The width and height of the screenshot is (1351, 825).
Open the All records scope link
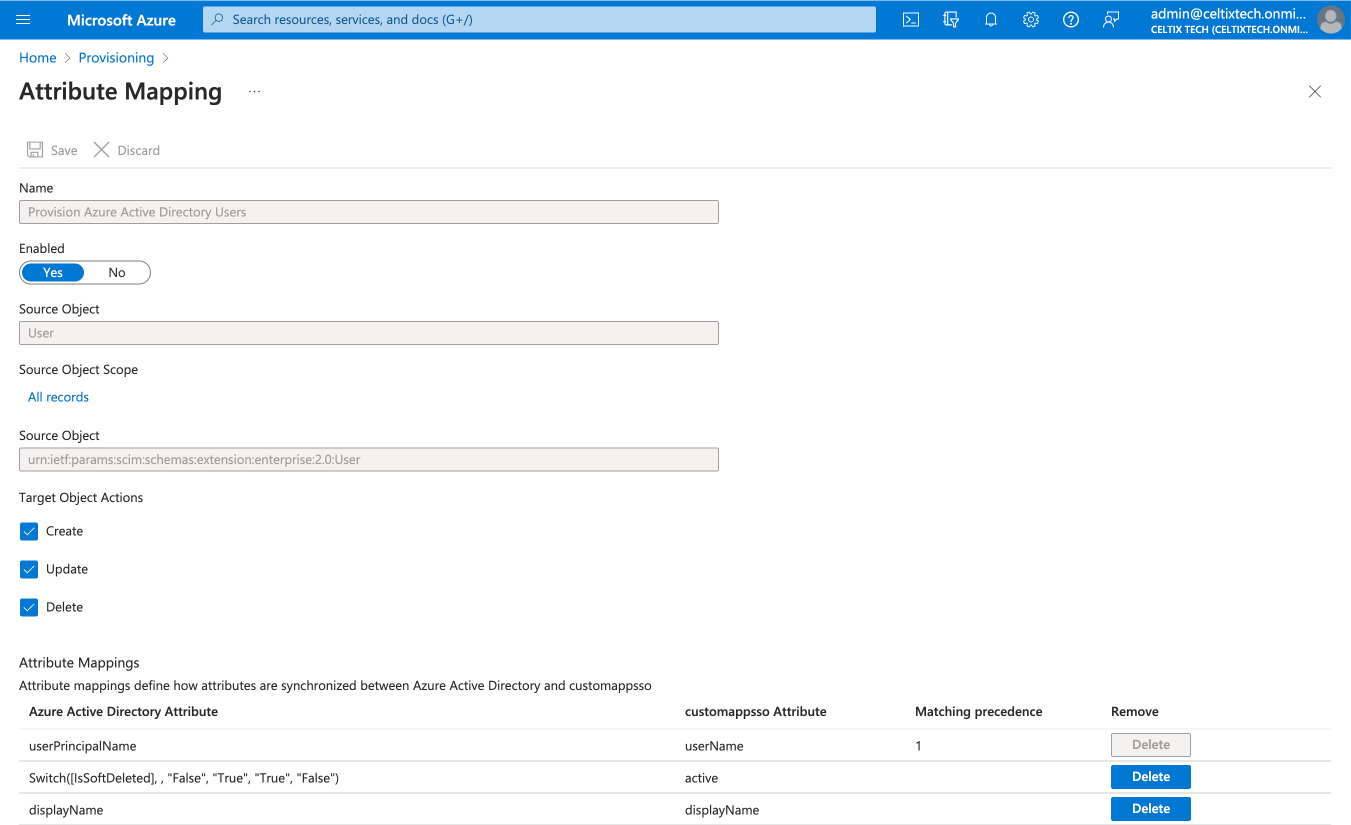tap(58, 397)
